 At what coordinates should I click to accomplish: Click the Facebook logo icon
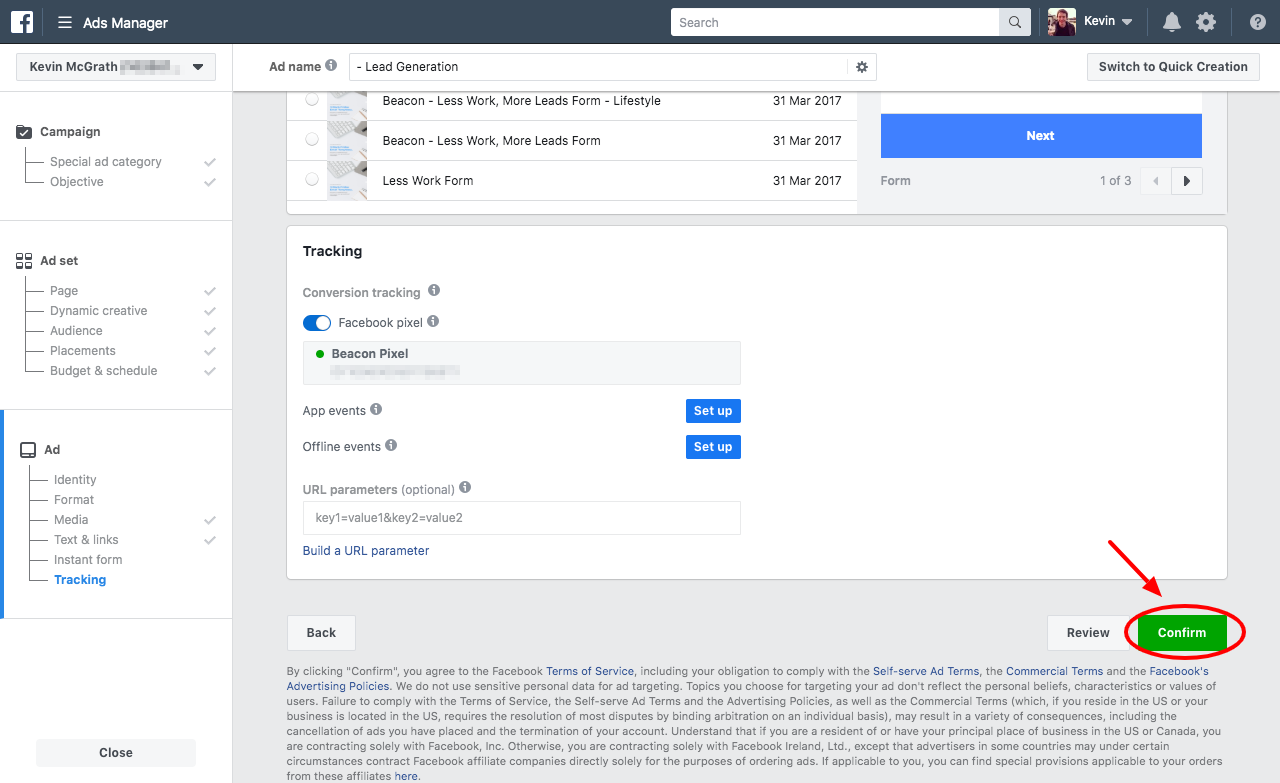[22, 22]
